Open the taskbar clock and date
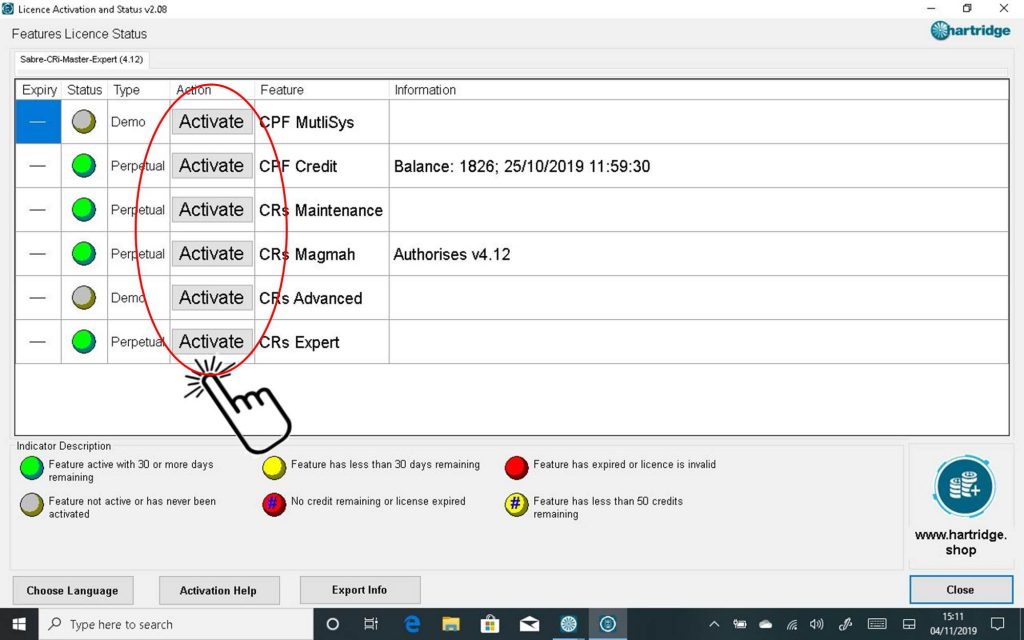 (x=953, y=624)
